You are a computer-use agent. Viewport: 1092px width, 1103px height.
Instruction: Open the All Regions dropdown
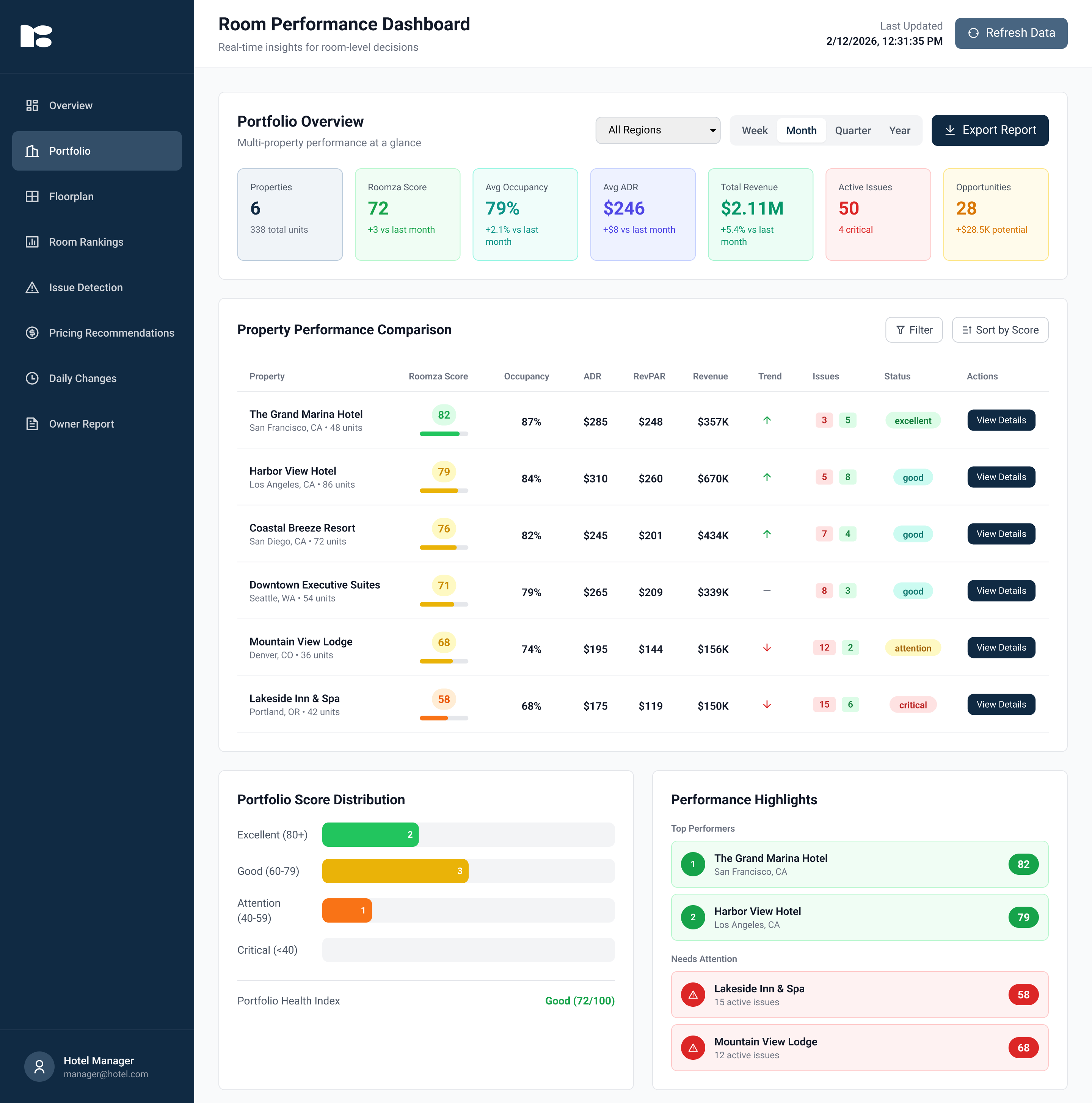[x=658, y=130]
